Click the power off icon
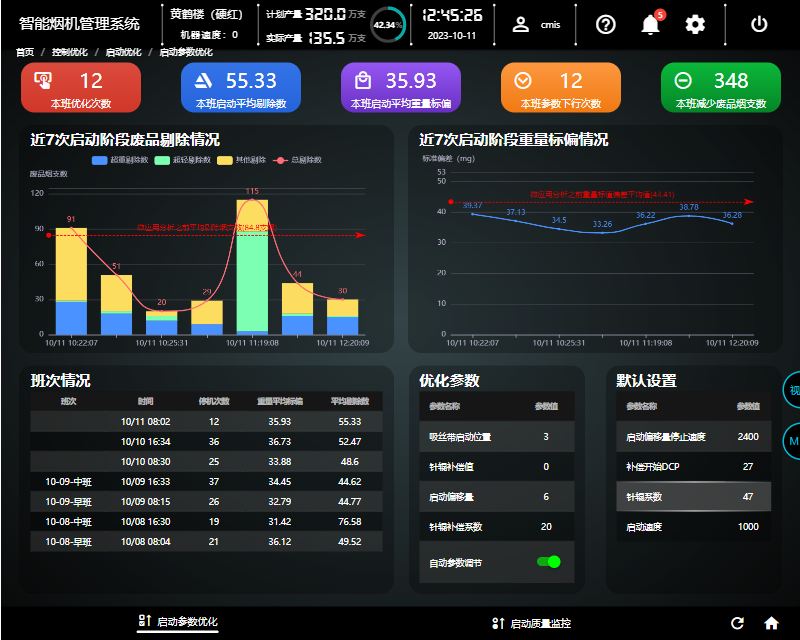The width and height of the screenshot is (800, 640). (759, 24)
